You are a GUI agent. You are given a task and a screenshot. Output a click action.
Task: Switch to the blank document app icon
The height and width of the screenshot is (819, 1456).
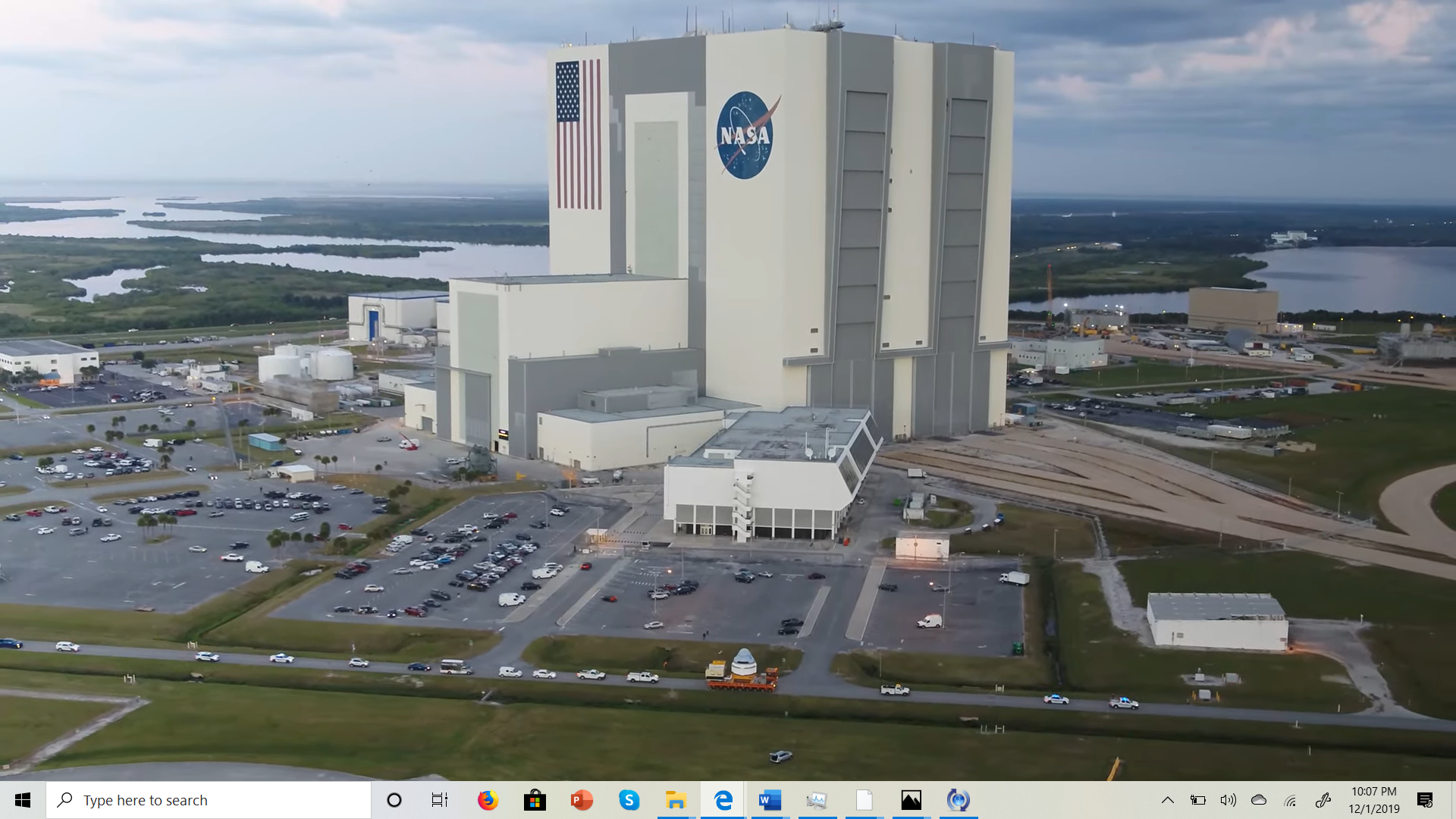coord(864,800)
